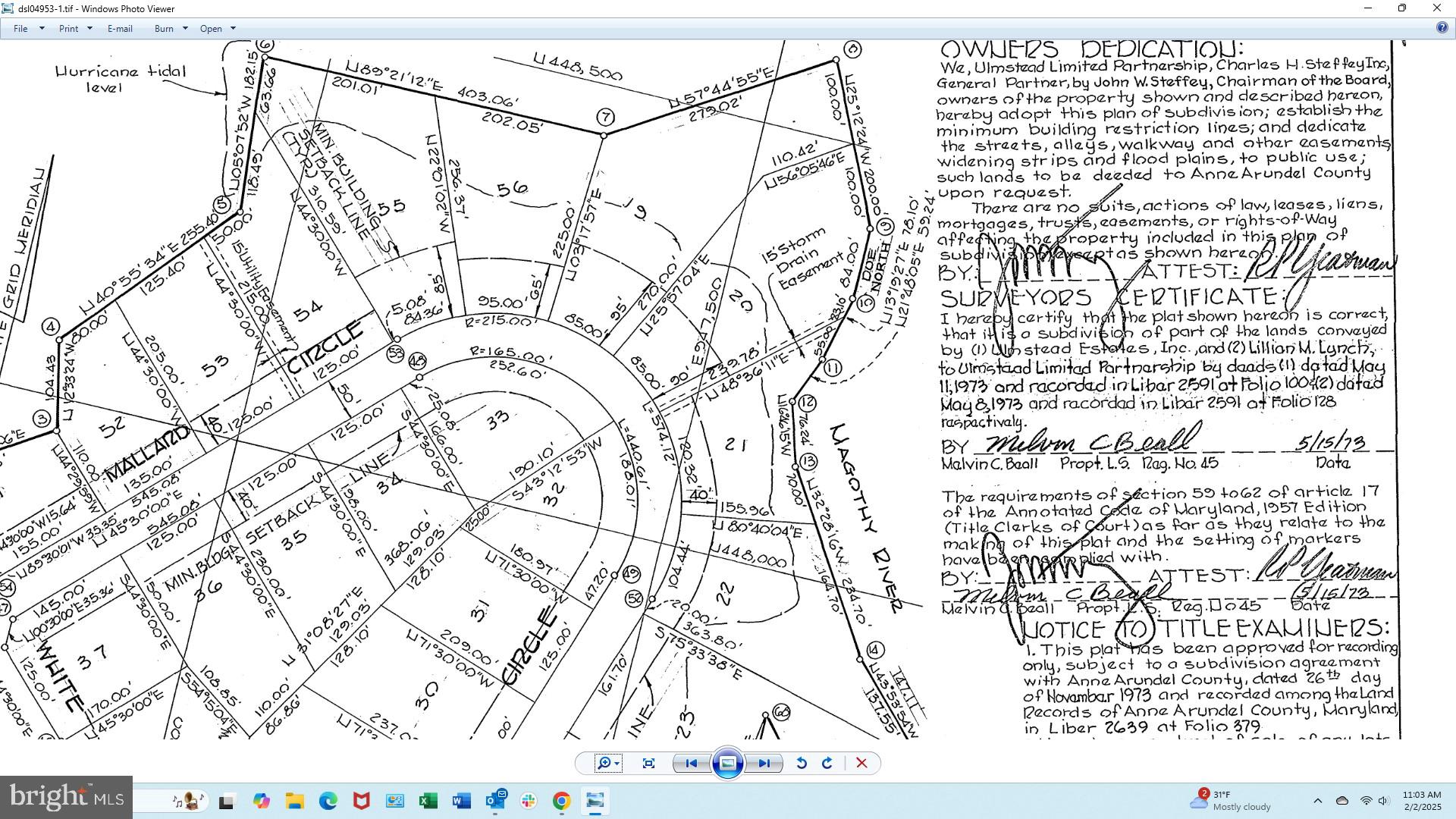The image size is (1456, 819).
Task: Open Microsoft Excel from taskbar
Action: (x=428, y=801)
